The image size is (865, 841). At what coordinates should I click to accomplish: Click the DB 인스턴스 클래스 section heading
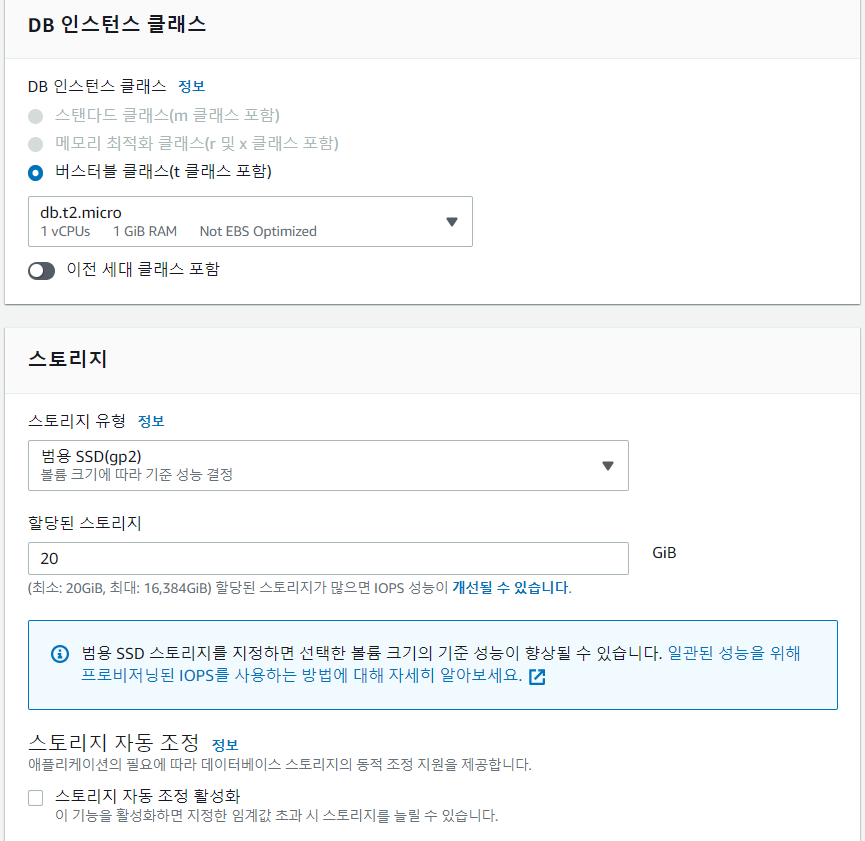[x=117, y=24]
